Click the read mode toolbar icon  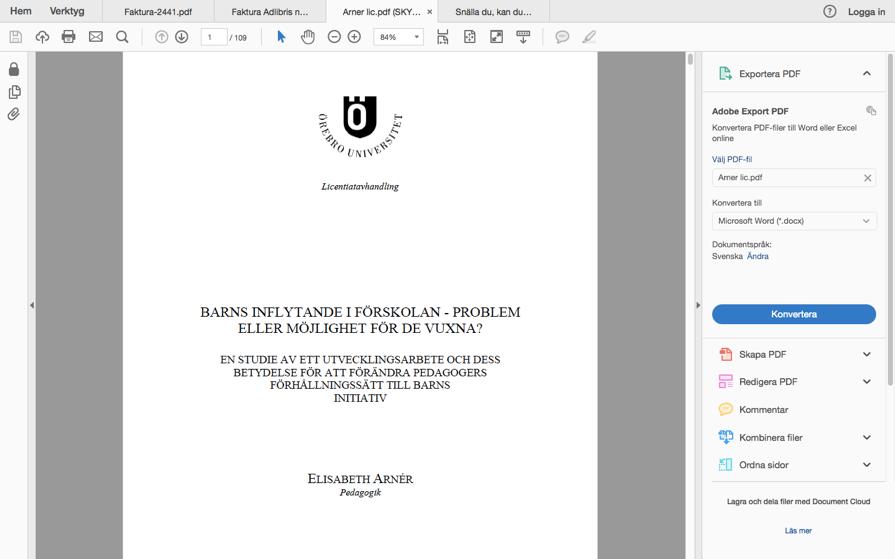coord(523,37)
